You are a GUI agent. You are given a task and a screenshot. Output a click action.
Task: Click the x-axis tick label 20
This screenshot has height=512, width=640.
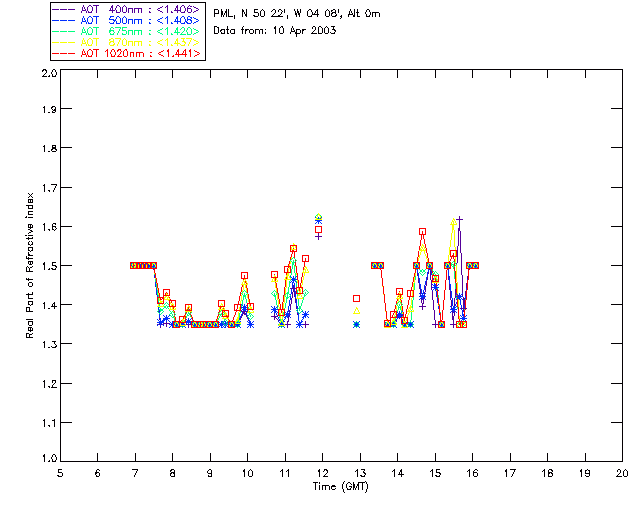tap(622, 473)
